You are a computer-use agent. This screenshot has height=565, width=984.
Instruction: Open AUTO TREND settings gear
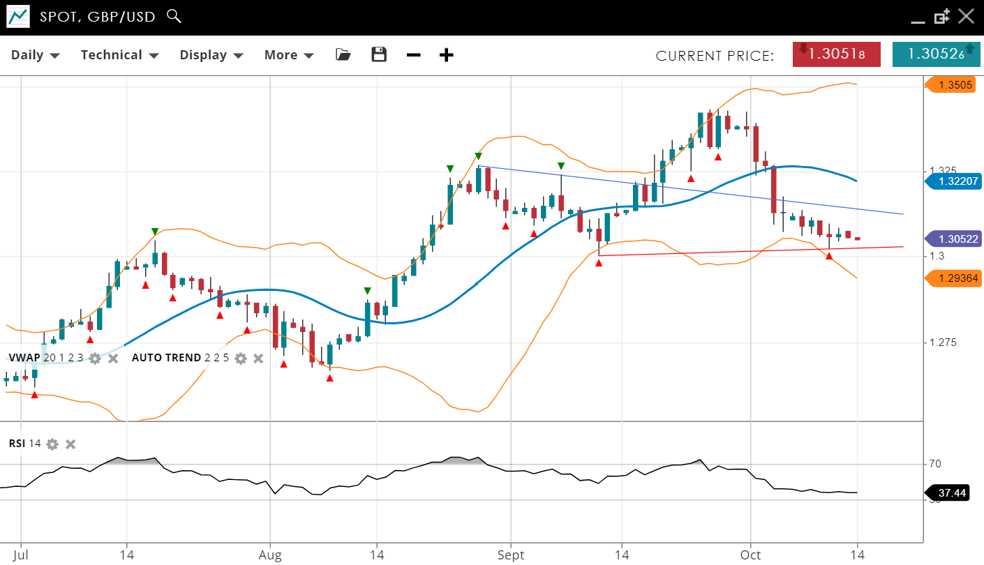(x=240, y=358)
